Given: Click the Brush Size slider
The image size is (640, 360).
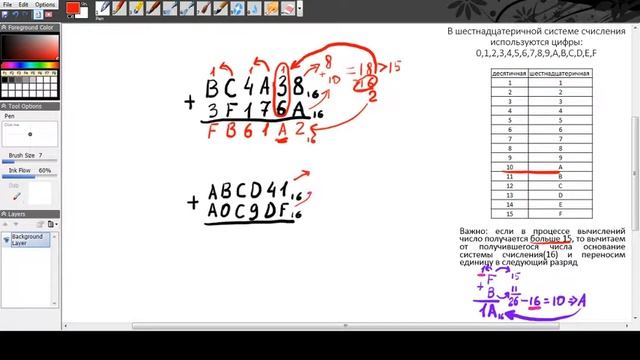Looking at the screenshot, I should tap(29, 162).
